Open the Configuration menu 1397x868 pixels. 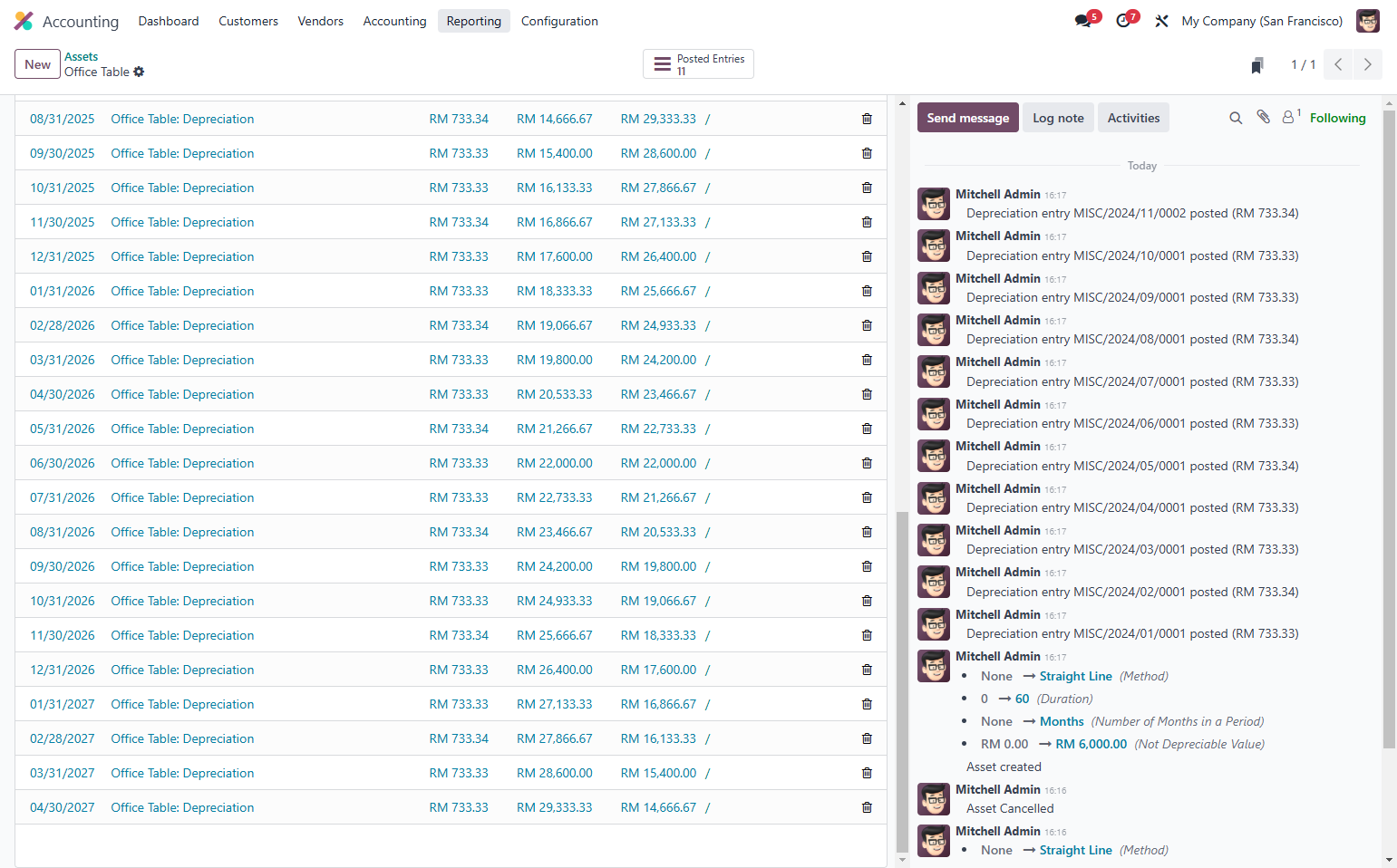pyautogui.click(x=559, y=21)
